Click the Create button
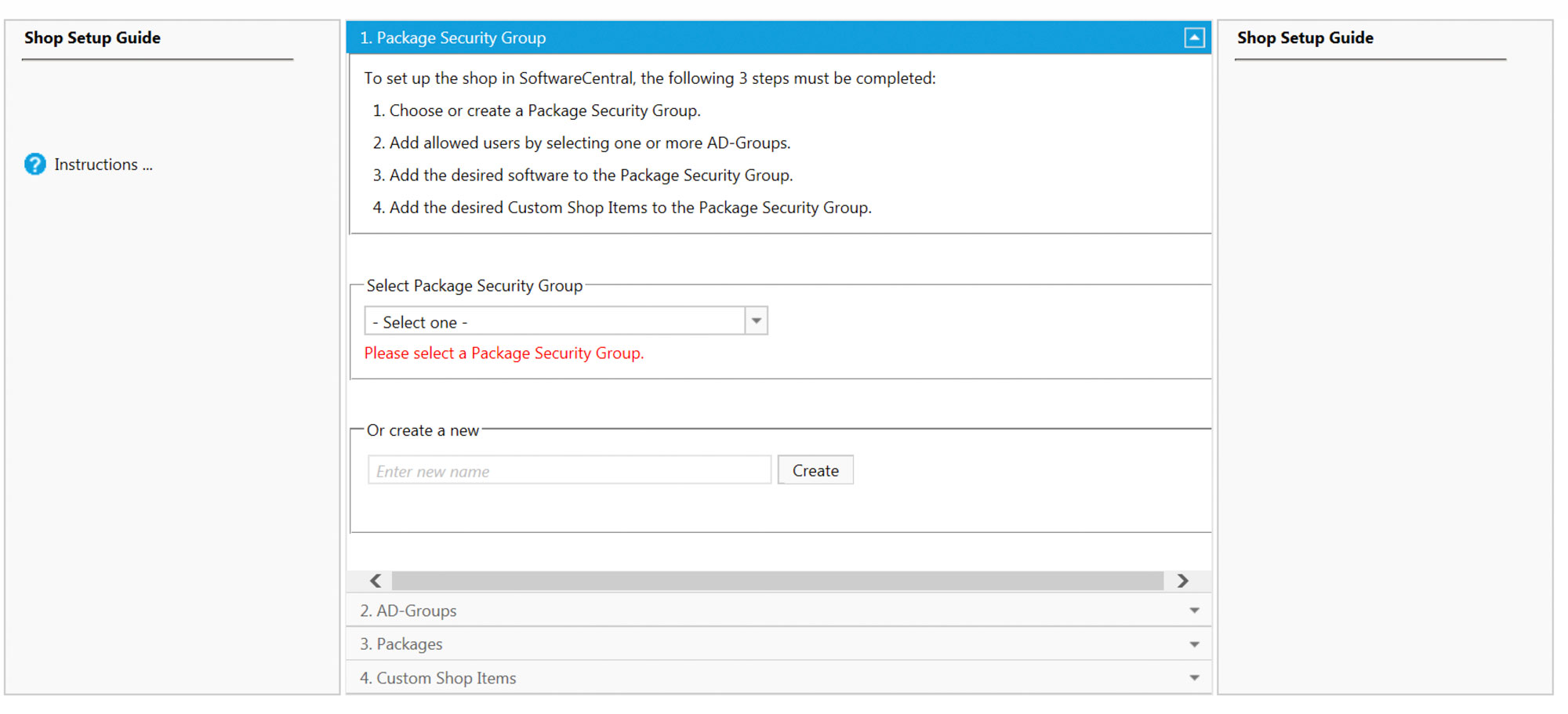Viewport: 1568px width, 714px height. [815, 470]
